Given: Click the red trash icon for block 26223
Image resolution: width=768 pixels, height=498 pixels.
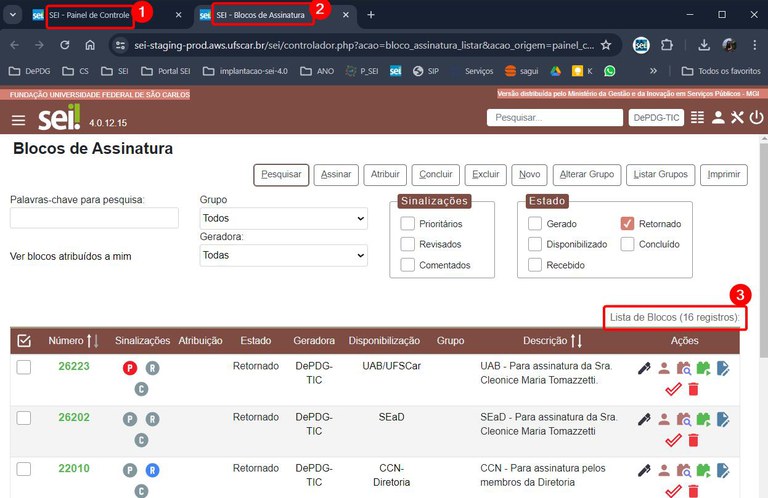Looking at the screenshot, I should coord(693,389).
